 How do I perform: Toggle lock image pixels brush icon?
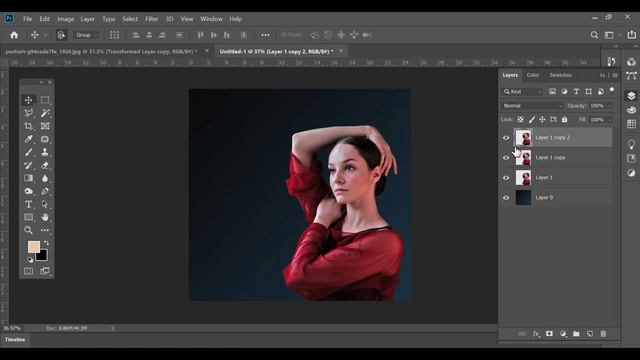(x=531, y=120)
